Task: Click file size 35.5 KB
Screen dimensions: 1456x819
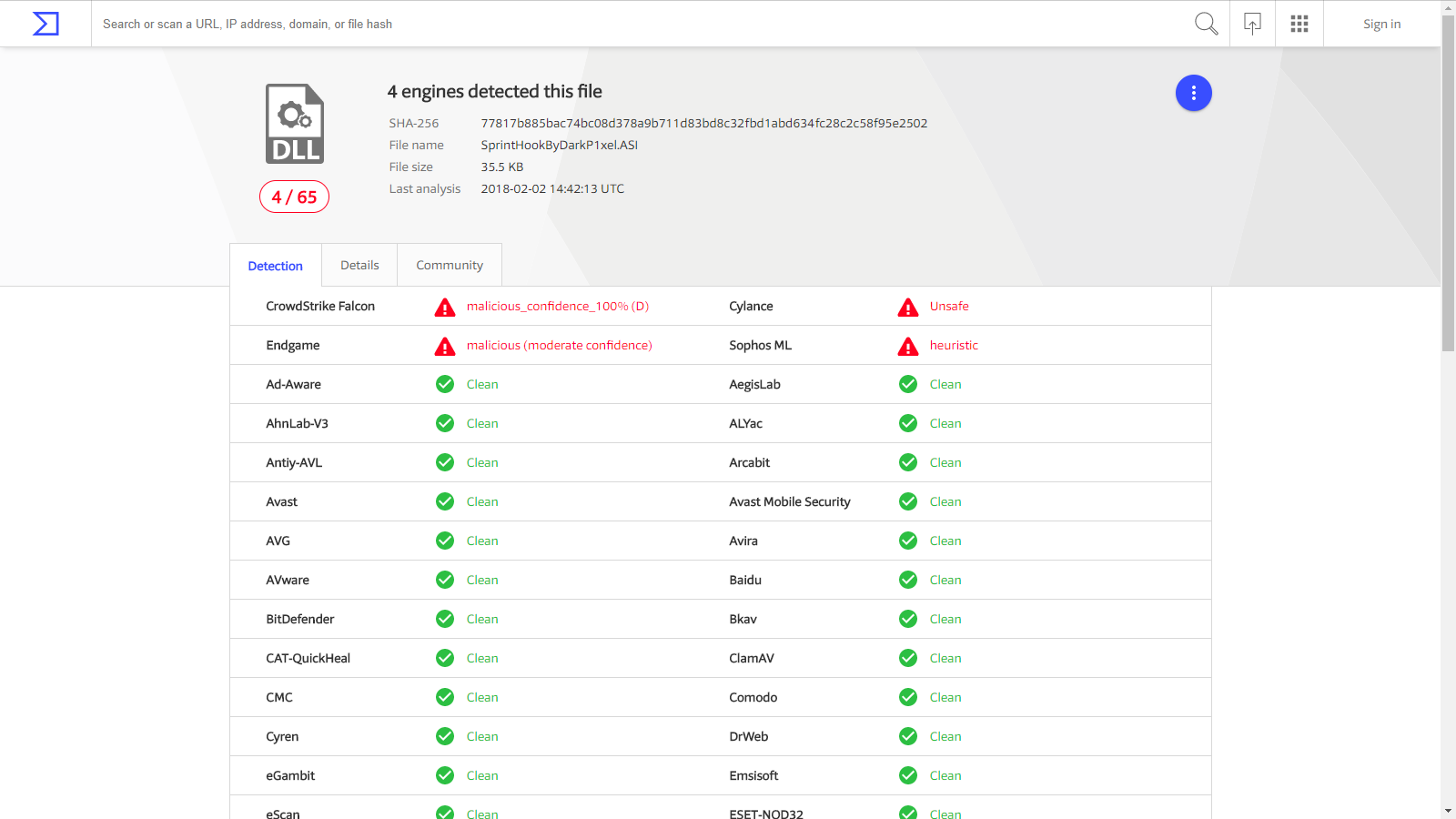Action: tap(502, 167)
